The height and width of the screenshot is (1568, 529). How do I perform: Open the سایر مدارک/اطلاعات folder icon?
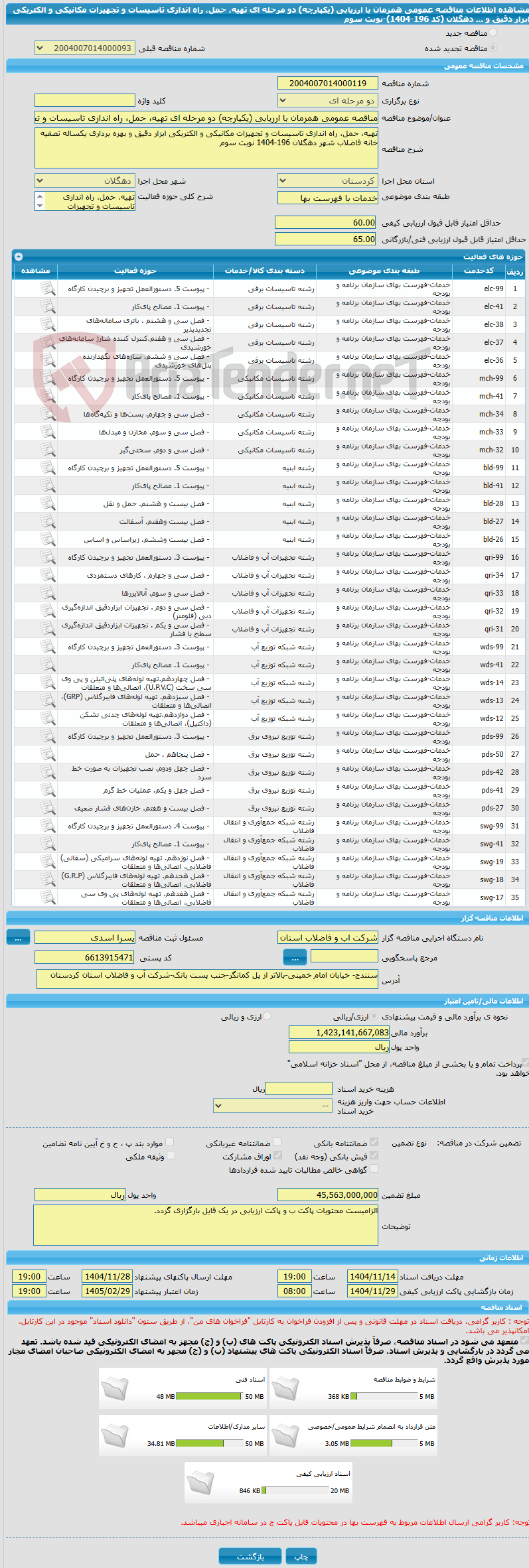115,1435
